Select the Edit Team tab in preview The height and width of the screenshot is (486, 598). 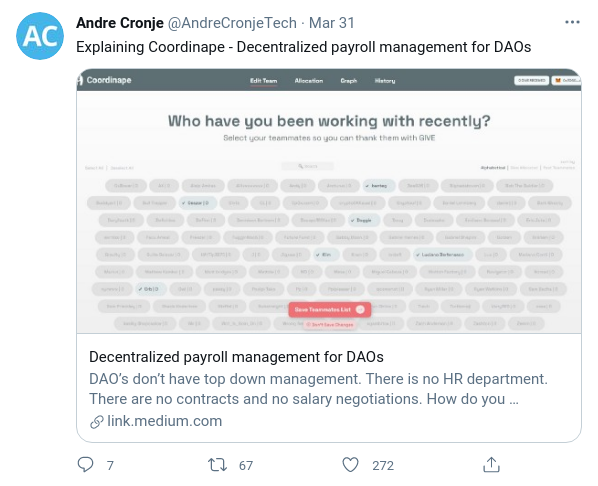point(264,81)
